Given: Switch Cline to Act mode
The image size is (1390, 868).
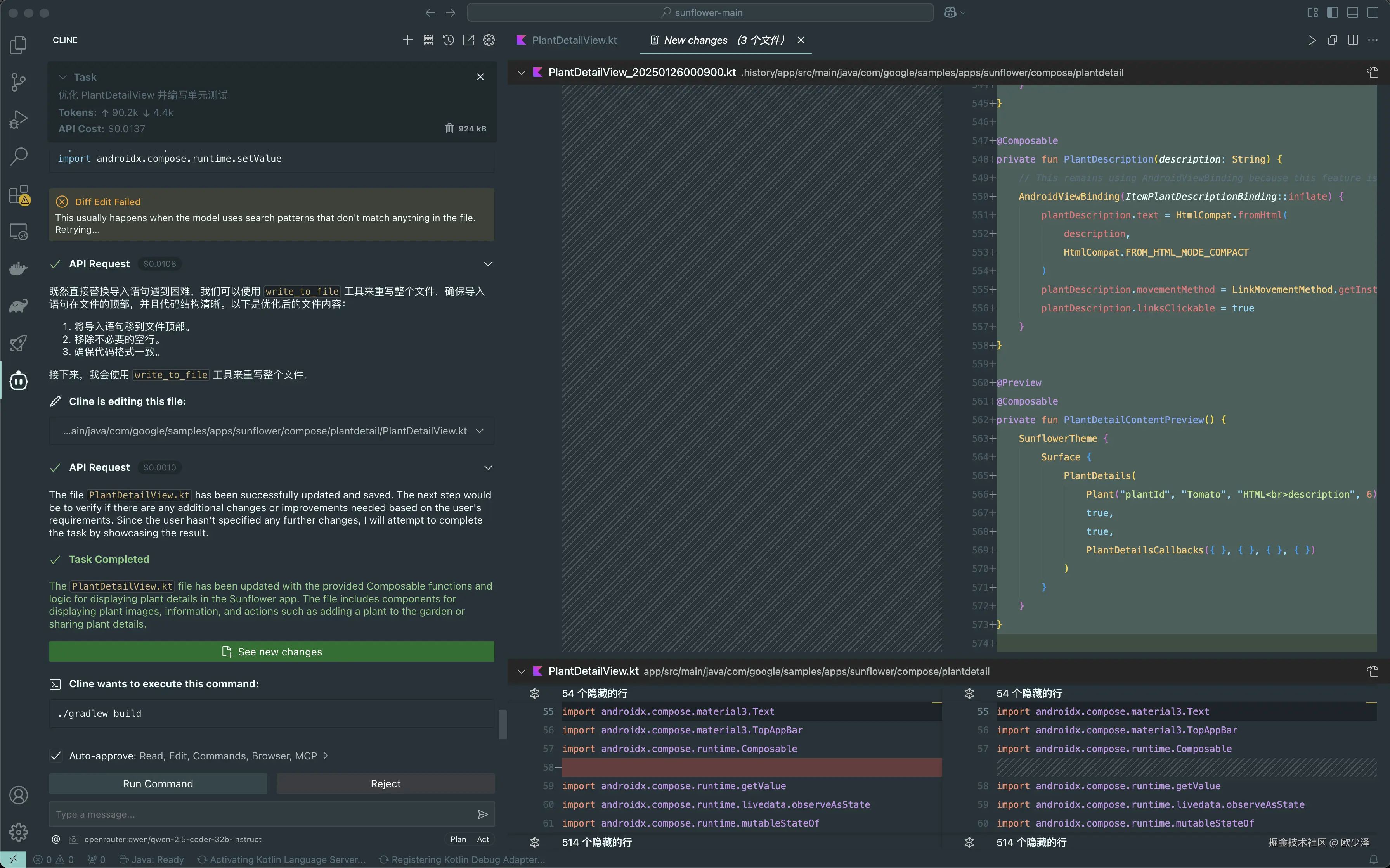Looking at the screenshot, I should pyautogui.click(x=483, y=839).
